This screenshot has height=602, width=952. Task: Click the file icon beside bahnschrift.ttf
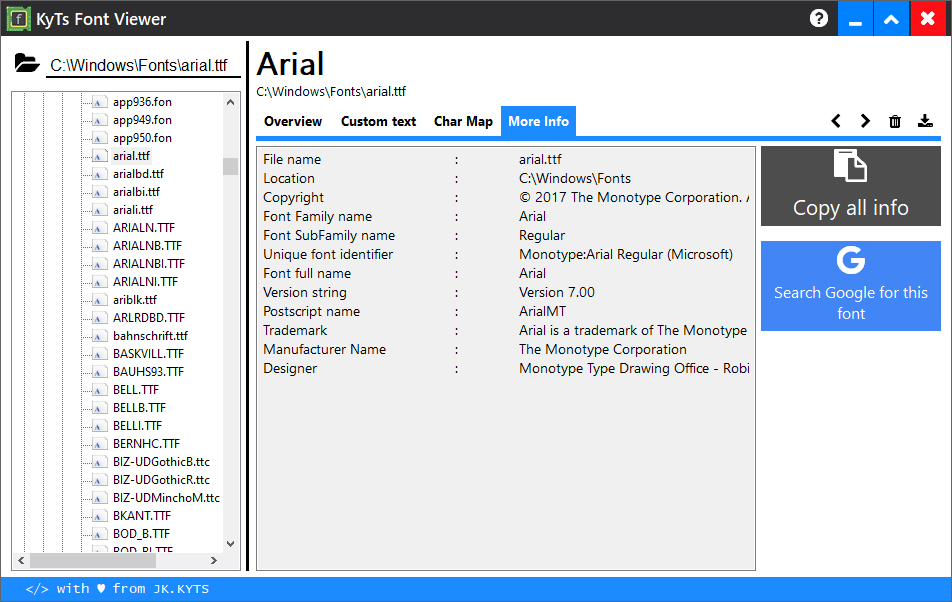(x=100, y=336)
